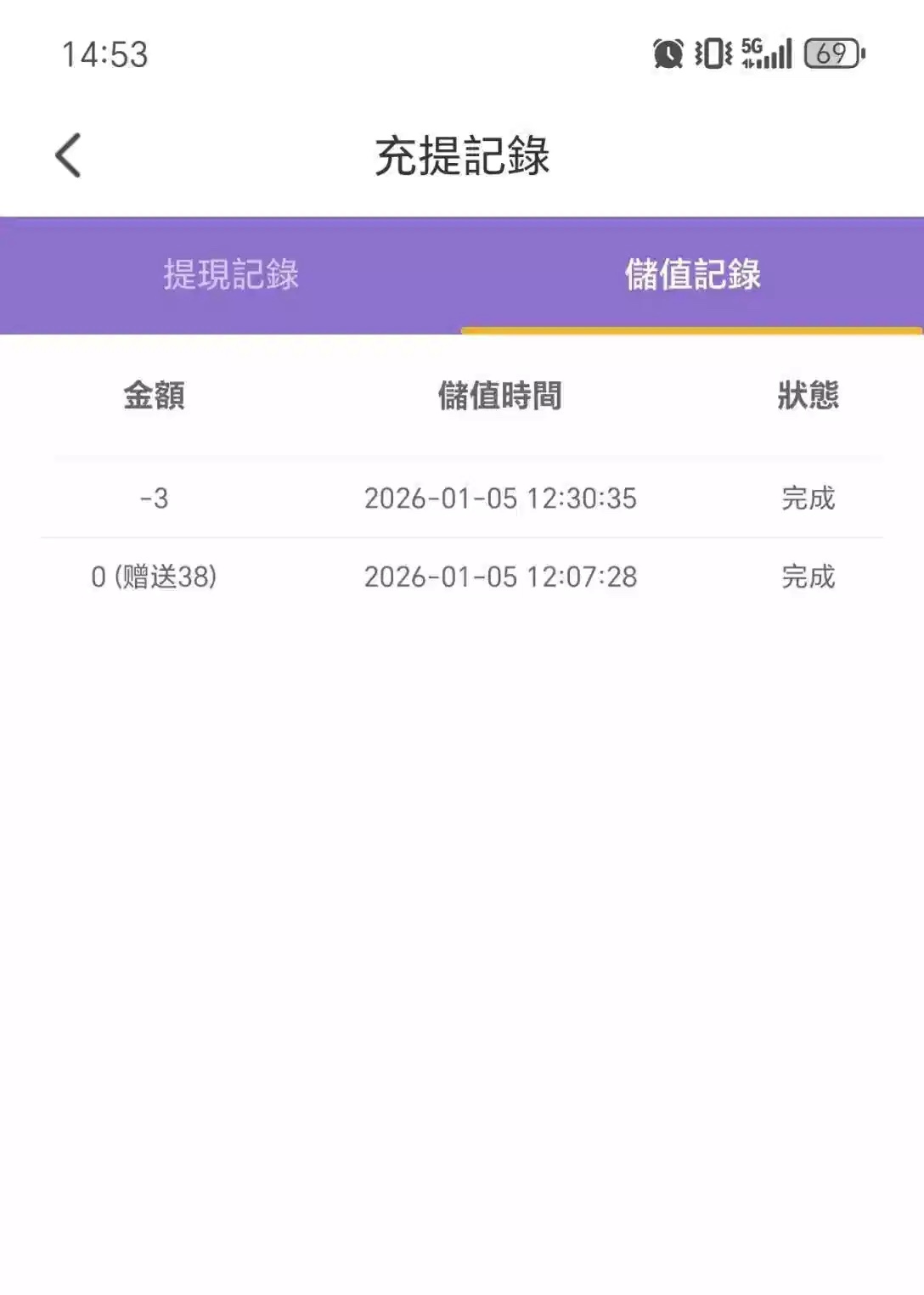This screenshot has width=924, height=1295.
Task: Tap the 5G signal strength icon
Action: tap(766, 53)
